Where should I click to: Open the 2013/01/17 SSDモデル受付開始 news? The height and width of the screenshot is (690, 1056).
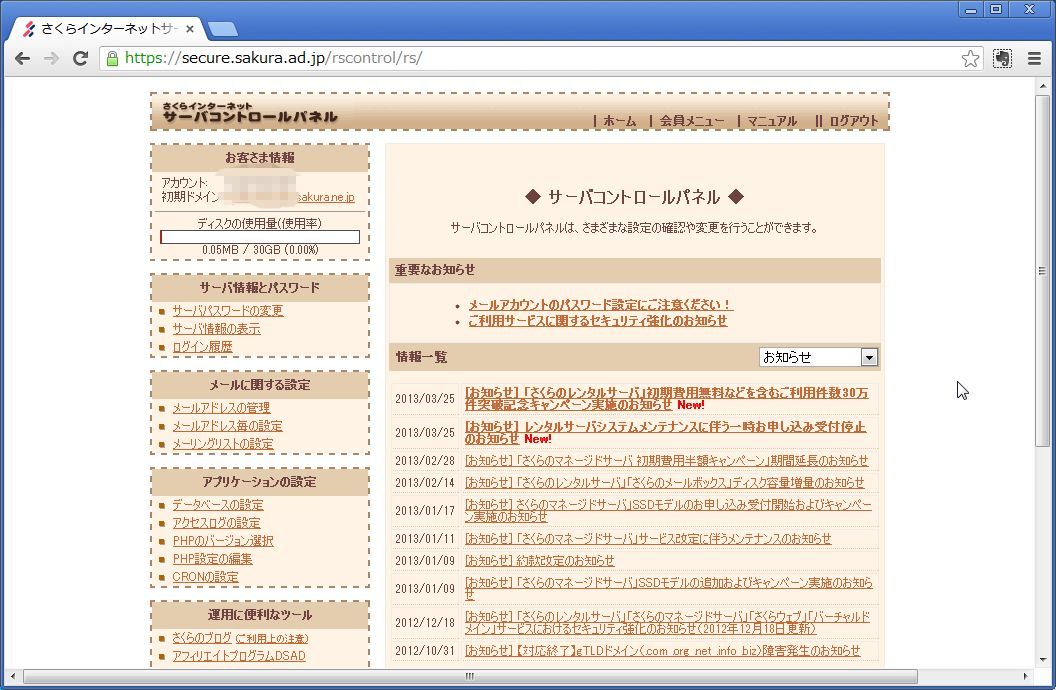(x=668, y=510)
